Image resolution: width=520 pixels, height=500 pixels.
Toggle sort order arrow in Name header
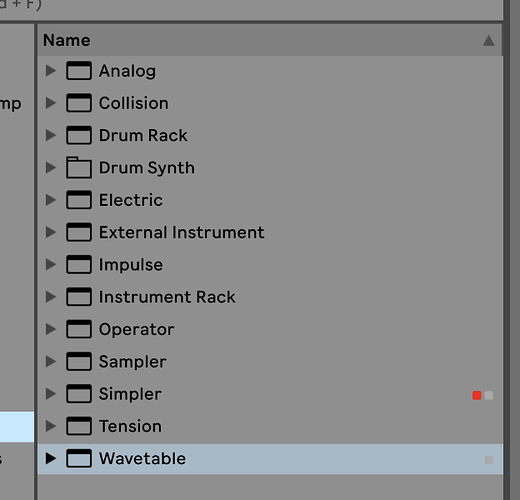[489, 41]
